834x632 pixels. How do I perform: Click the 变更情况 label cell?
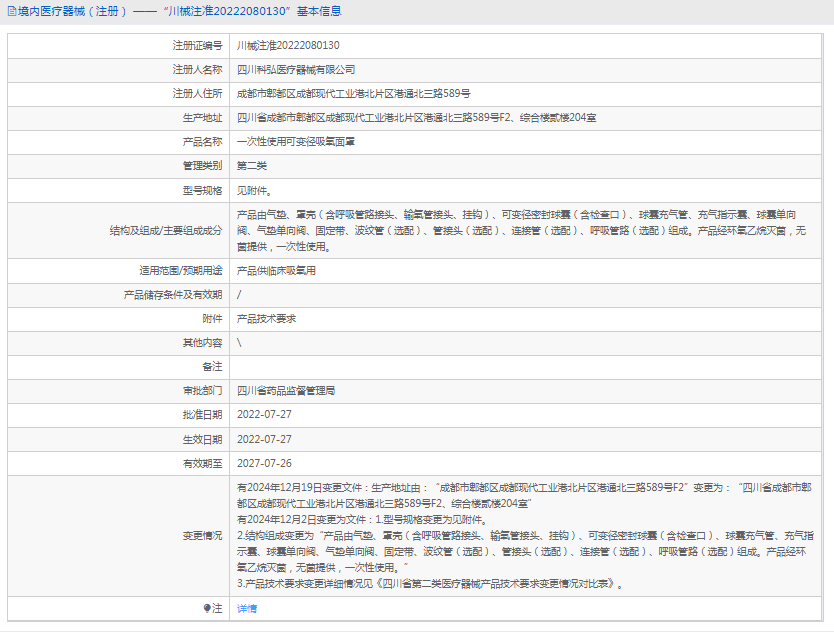(x=119, y=536)
